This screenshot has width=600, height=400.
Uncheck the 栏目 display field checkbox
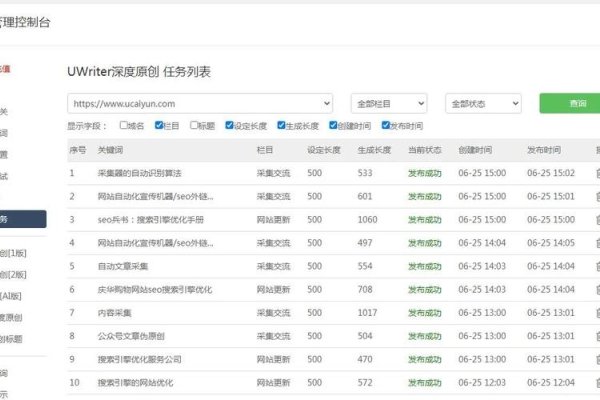159,125
